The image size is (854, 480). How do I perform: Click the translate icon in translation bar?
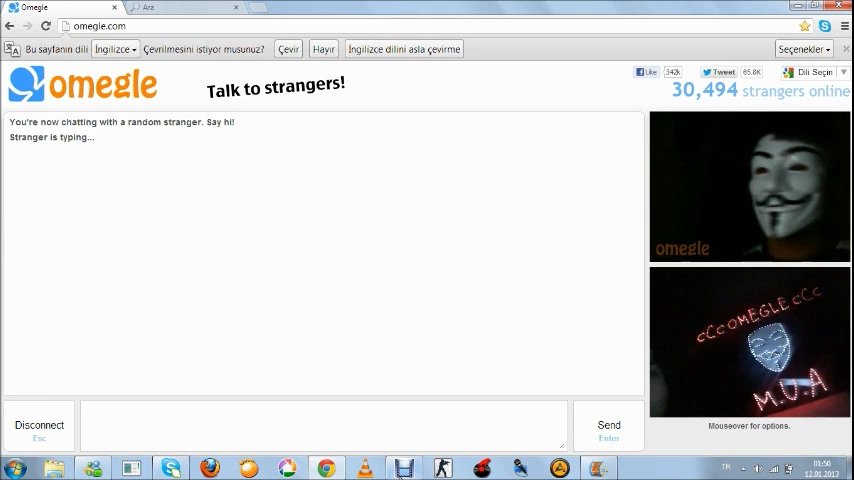pyautogui.click(x=12, y=49)
